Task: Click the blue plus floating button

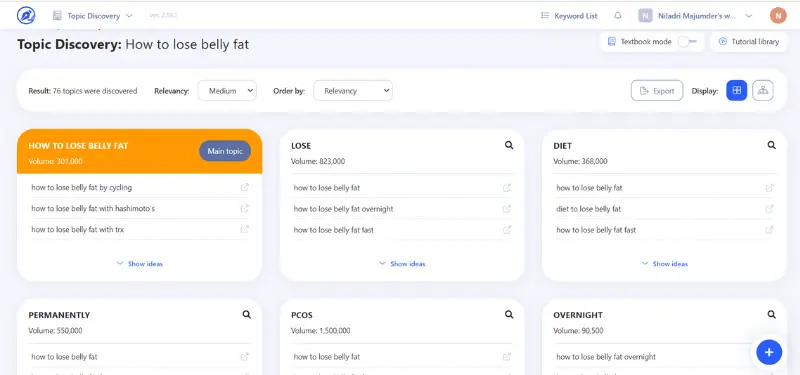Action: point(769,352)
